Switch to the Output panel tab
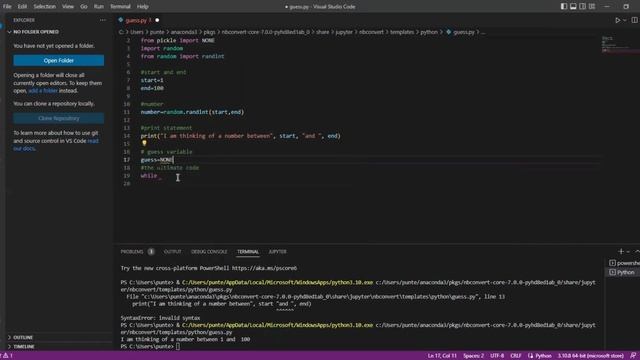 point(172,252)
